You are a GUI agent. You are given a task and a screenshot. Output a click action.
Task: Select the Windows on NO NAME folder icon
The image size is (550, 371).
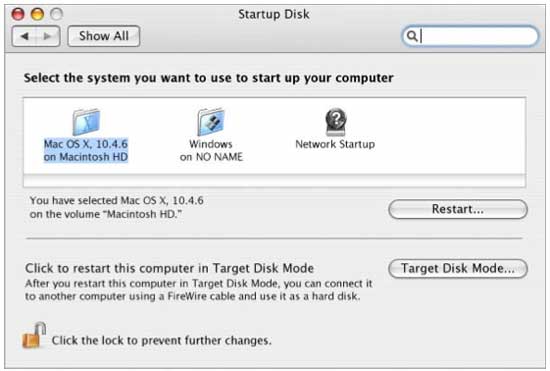211,122
